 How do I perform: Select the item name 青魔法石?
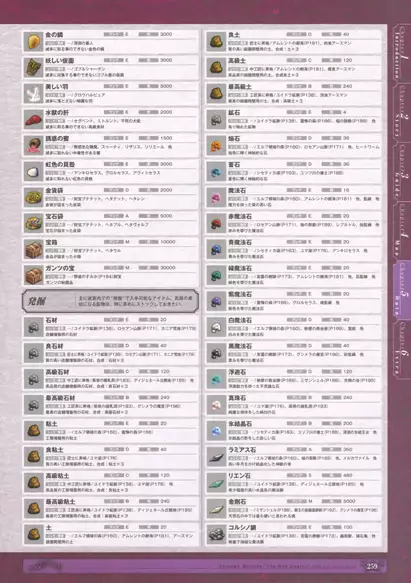[x=240, y=242]
